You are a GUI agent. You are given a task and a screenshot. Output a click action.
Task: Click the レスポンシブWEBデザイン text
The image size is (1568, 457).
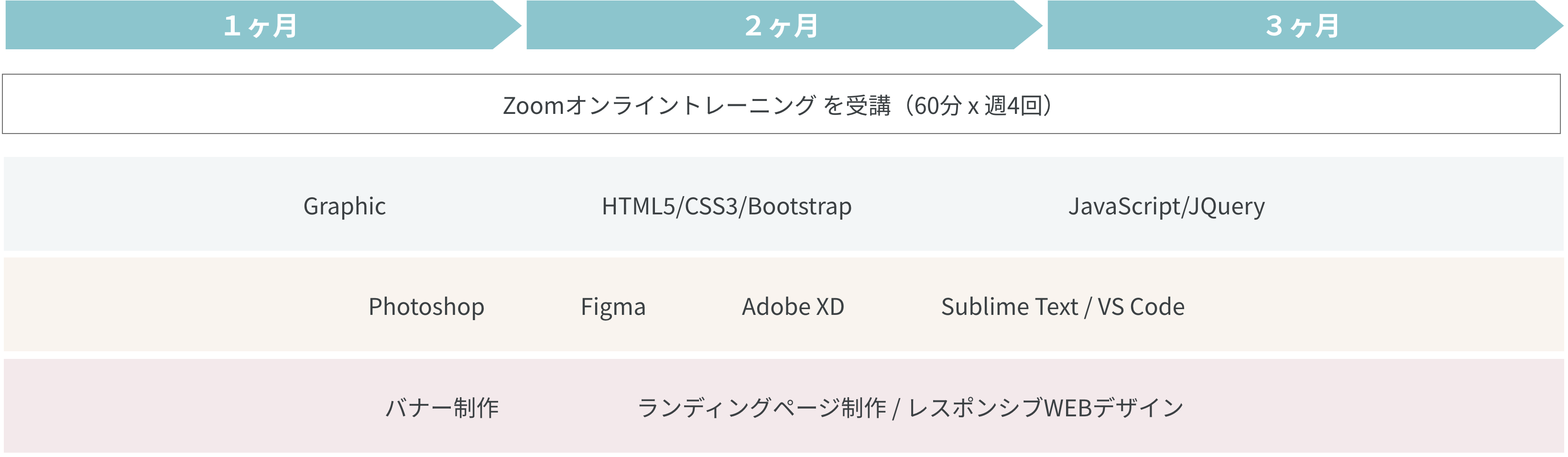[1046, 408]
